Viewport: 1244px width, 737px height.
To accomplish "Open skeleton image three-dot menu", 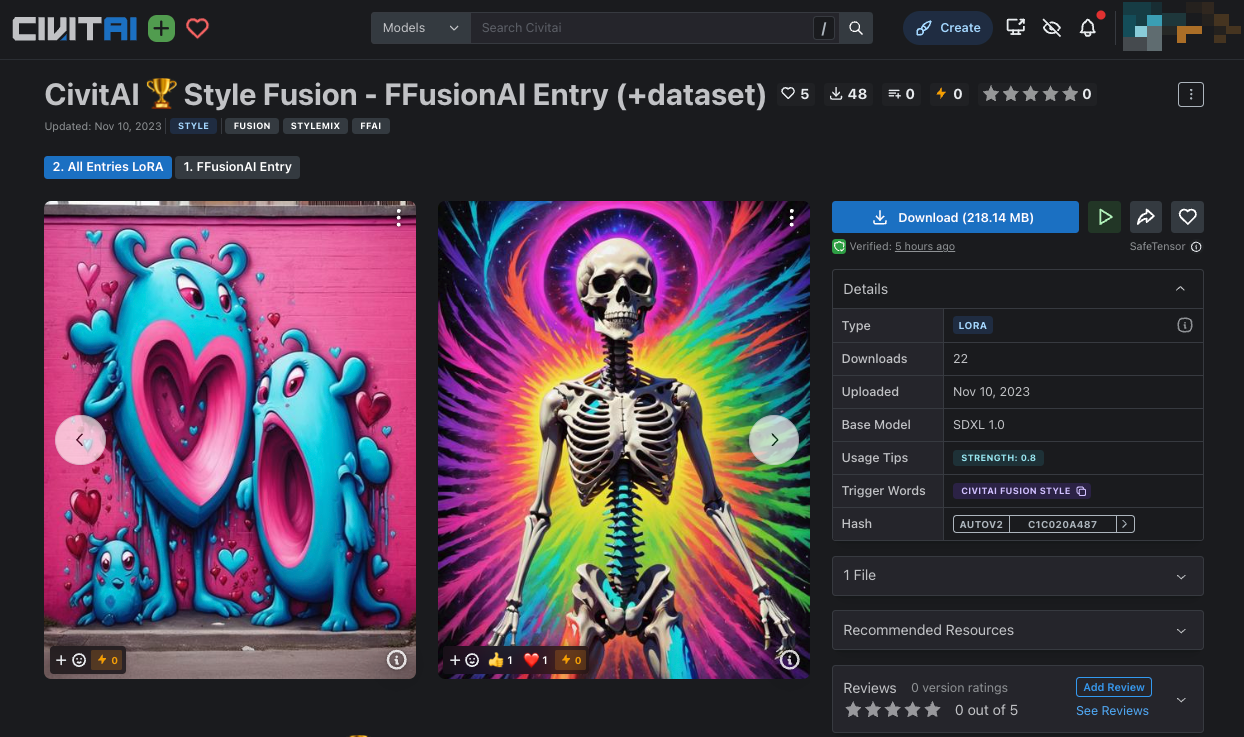I will (x=792, y=217).
